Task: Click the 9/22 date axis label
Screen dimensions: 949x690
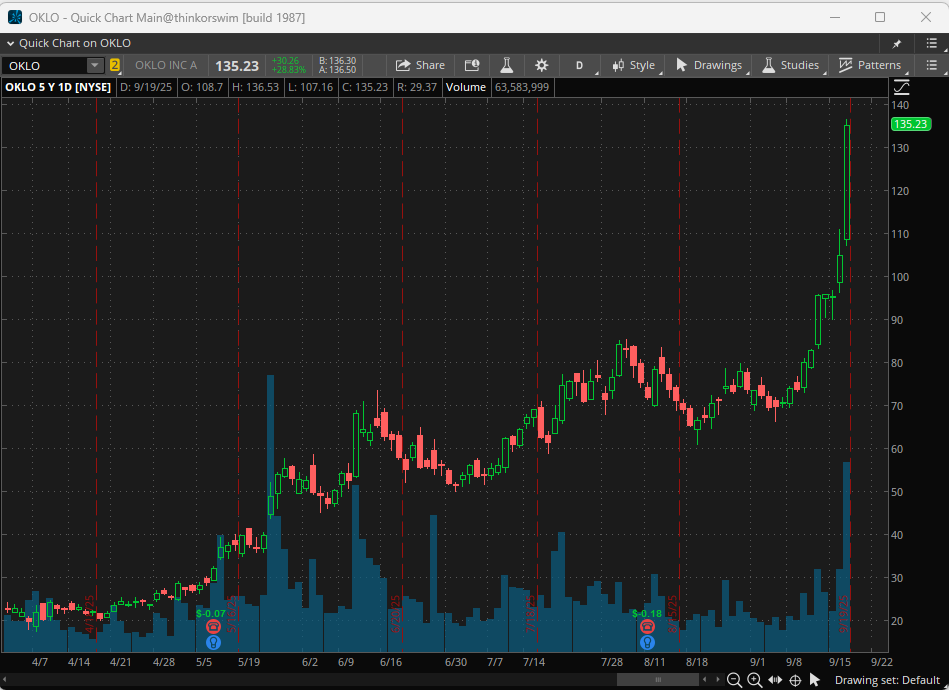Action: point(882,662)
